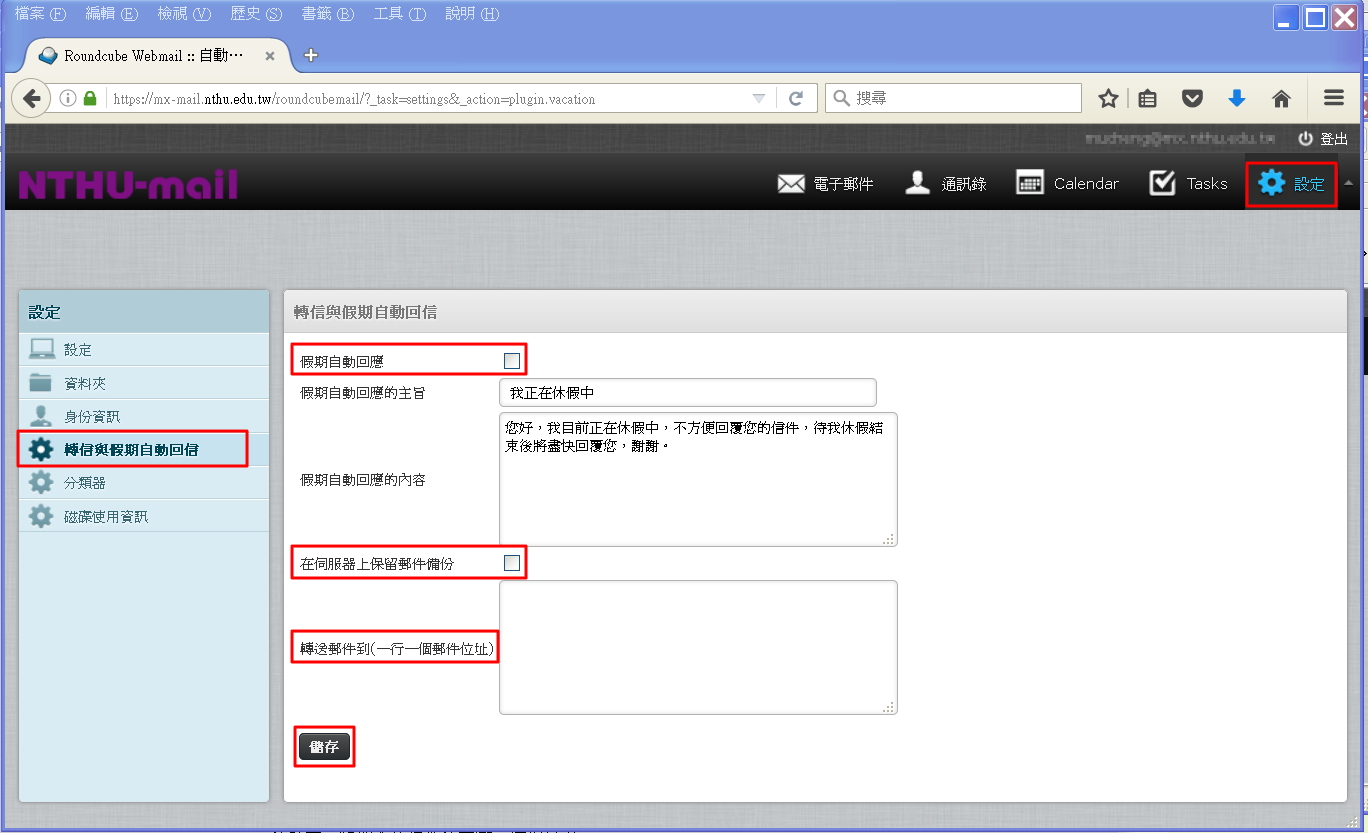Open the 檔案 menu
Viewport: 1368px width, 833px height.
(x=40, y=14)
